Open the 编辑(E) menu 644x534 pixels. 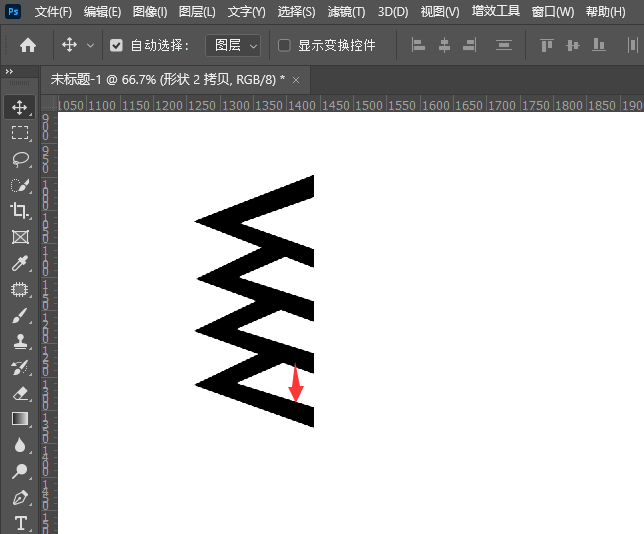point(102,12)
